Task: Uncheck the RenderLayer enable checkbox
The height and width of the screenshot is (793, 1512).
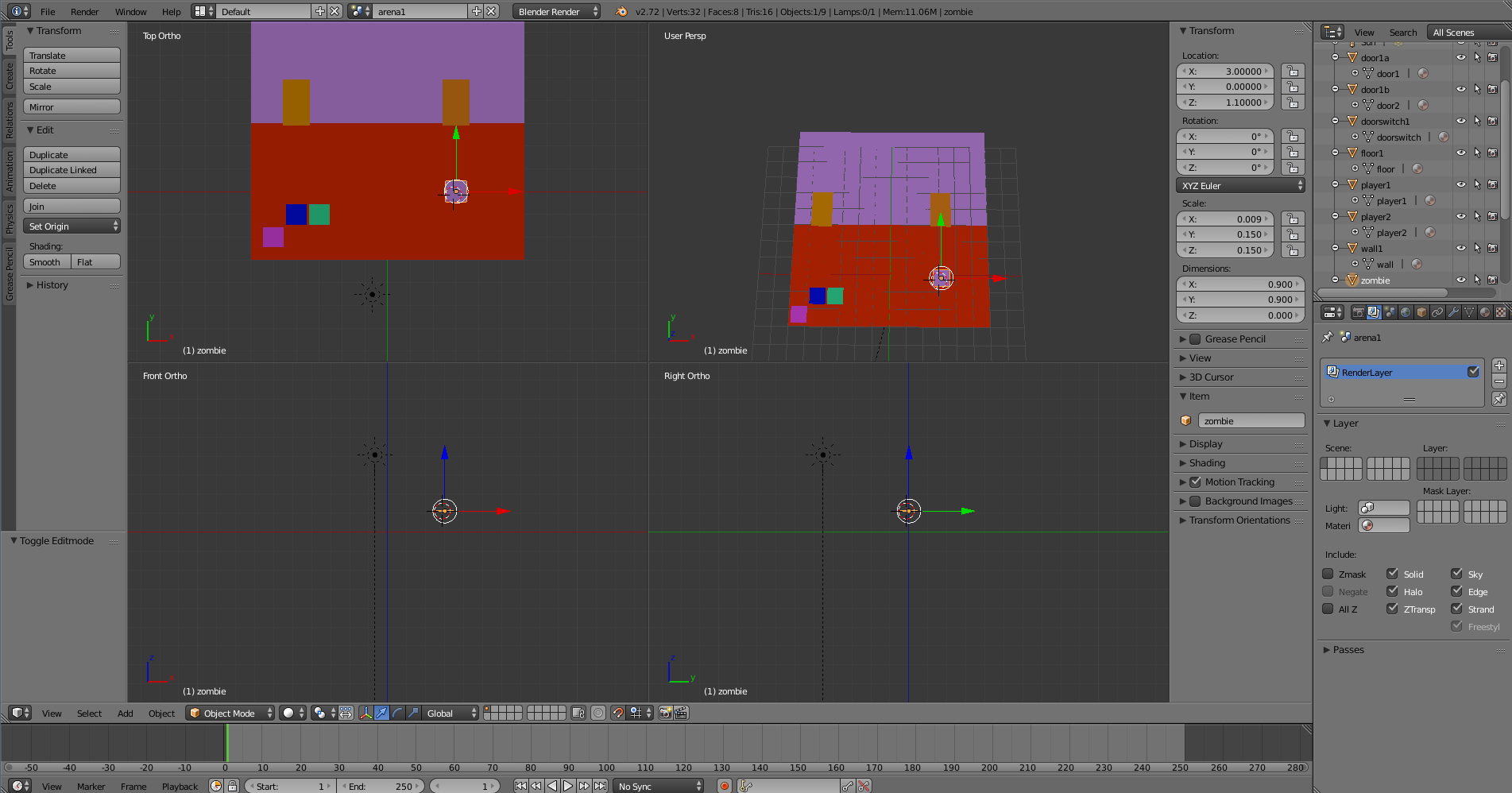Action: 1473,372
